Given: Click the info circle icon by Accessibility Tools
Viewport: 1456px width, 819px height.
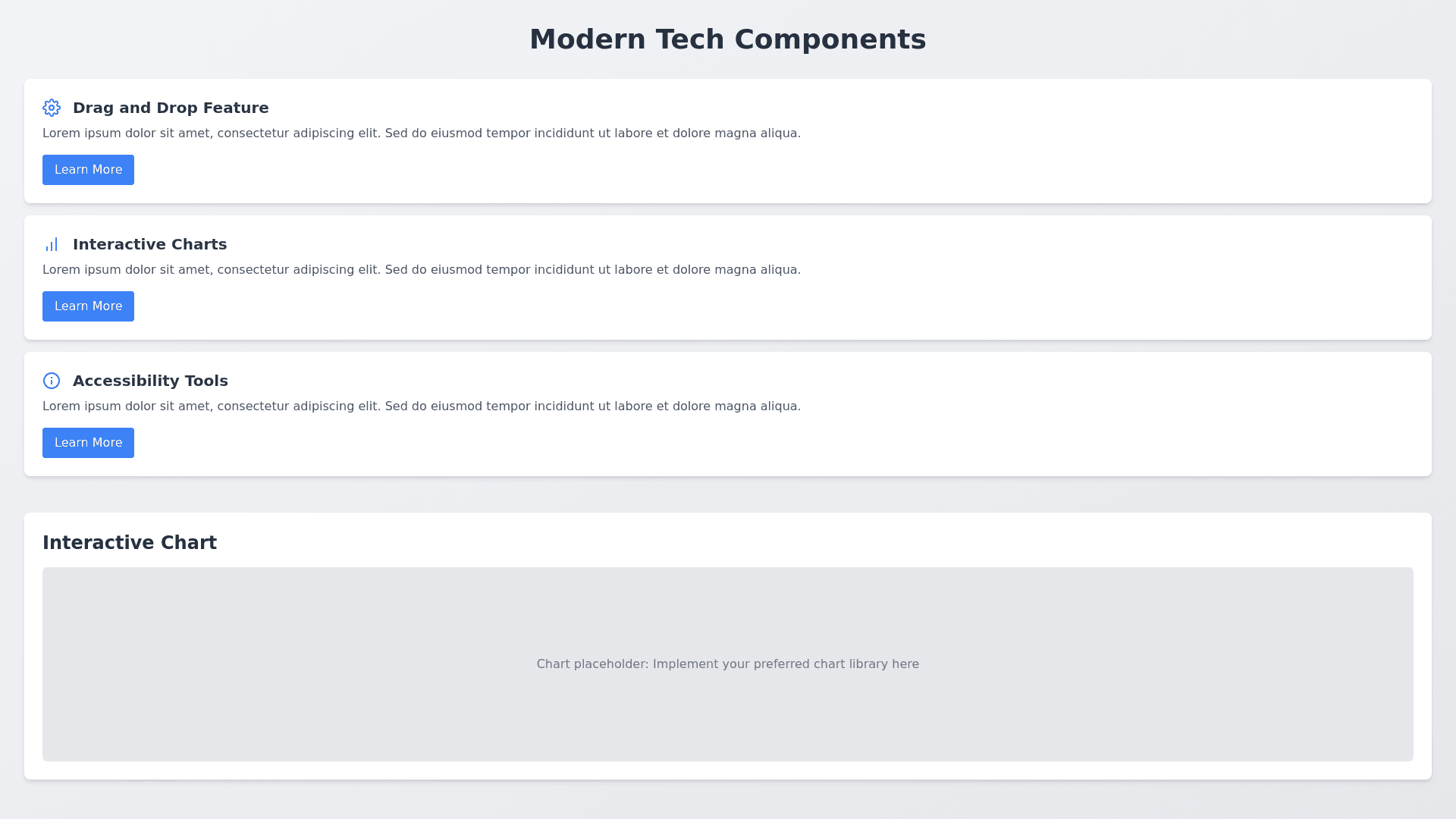Looking at the screenshot, I should click(x=51, y=381).
